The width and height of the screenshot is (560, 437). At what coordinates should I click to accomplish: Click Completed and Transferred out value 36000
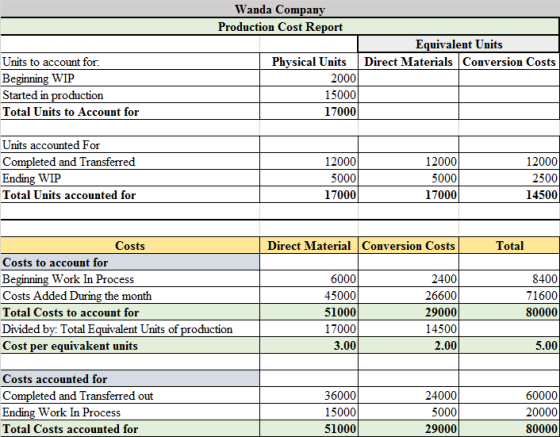point(340,396)
